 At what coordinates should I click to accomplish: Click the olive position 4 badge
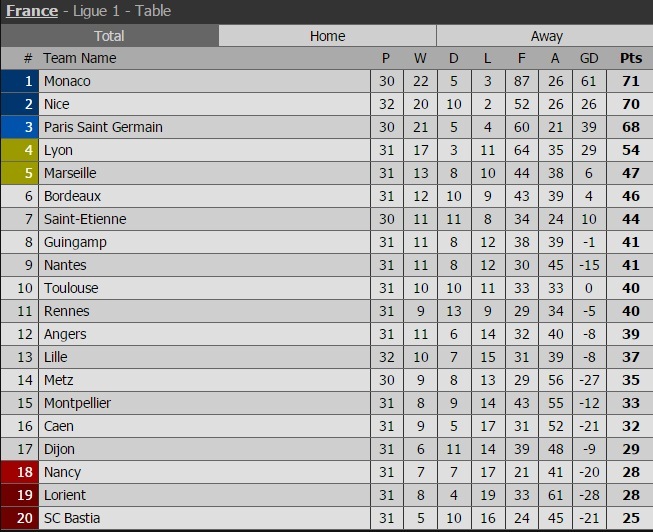click(x=19, y=150)
